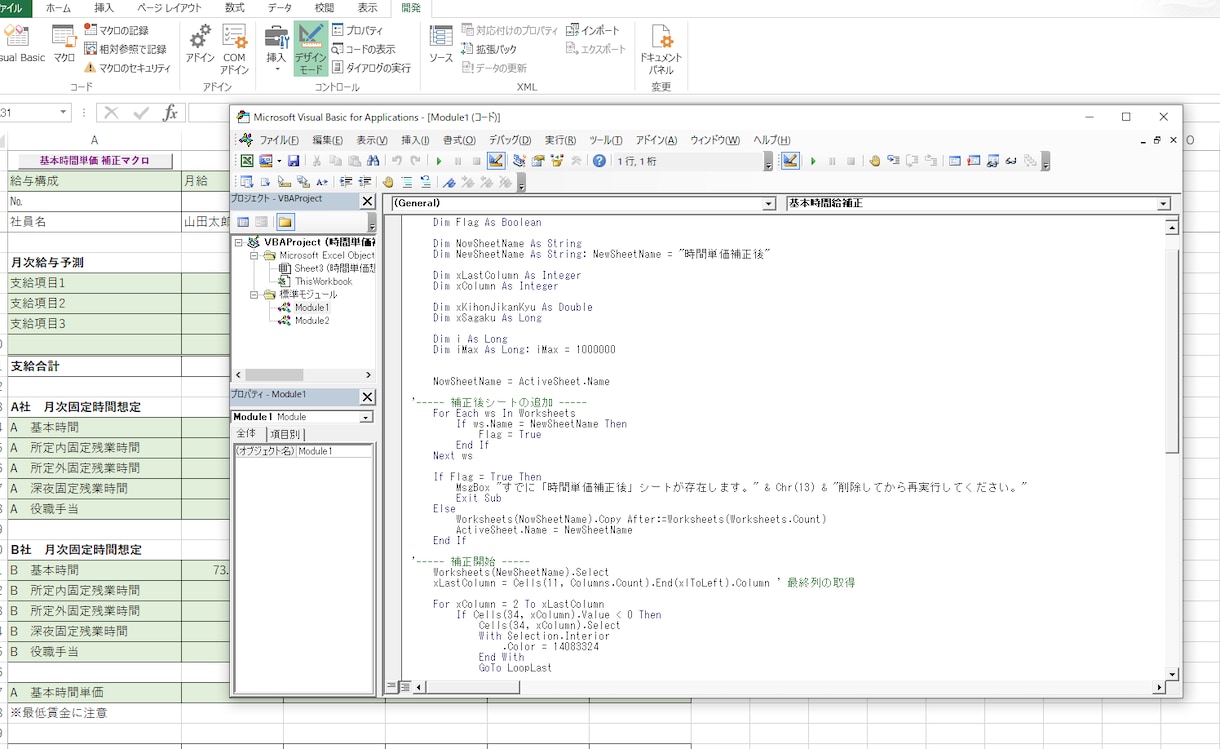Screen dimensions: 1220x749
Task: Click the Save icon in VBA standard toolbar
Action: (x=293, y=160)
